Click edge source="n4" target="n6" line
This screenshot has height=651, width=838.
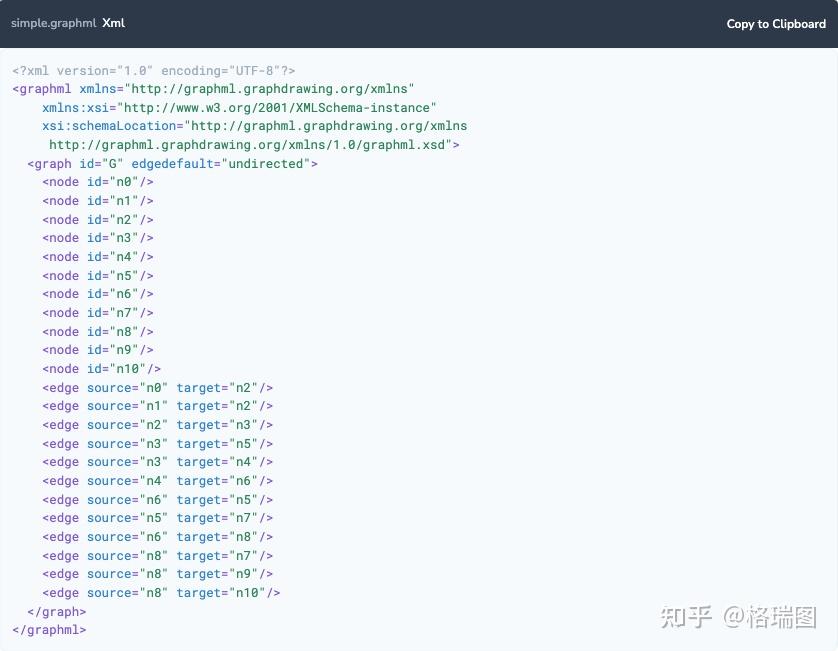coord(158,481)
